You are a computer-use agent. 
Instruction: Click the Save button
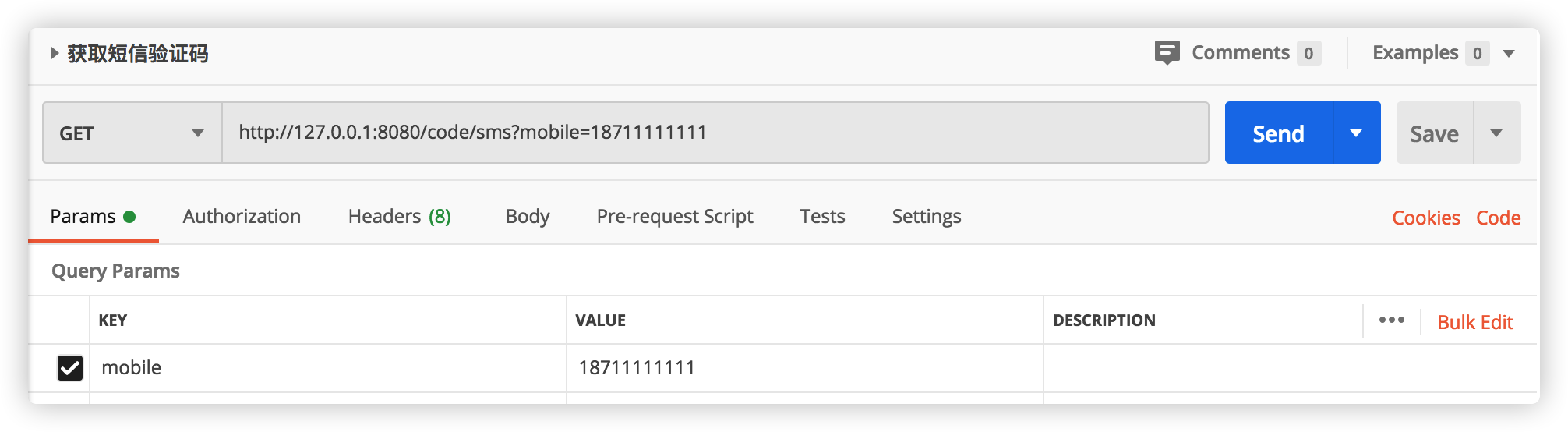pyautogui.click(x=1434, y=133)
